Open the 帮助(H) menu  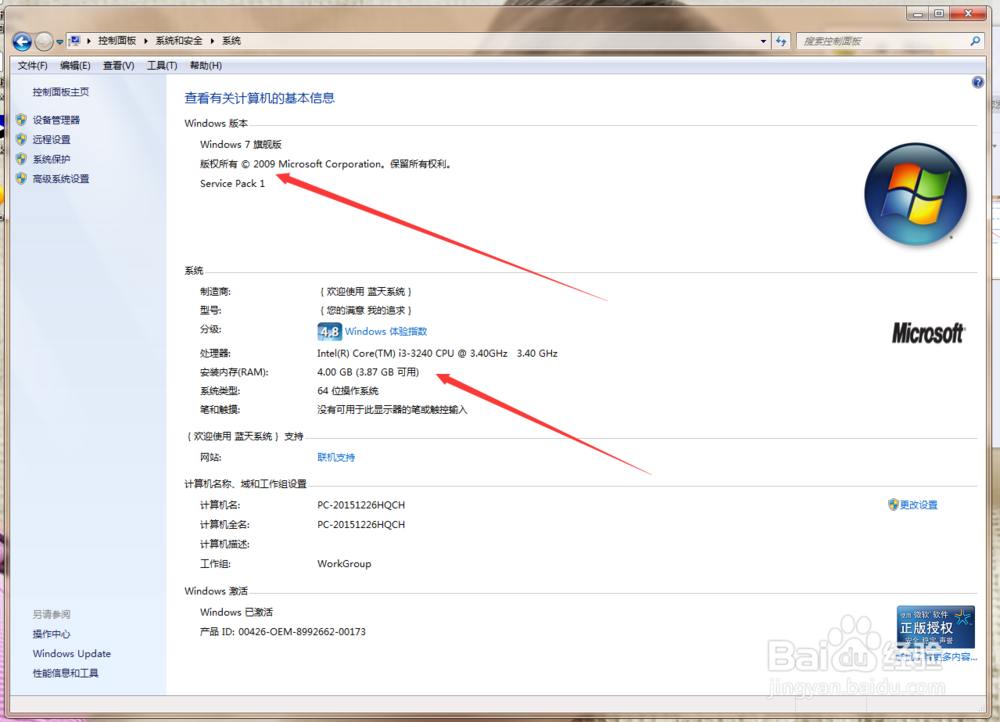click(205, 66)
